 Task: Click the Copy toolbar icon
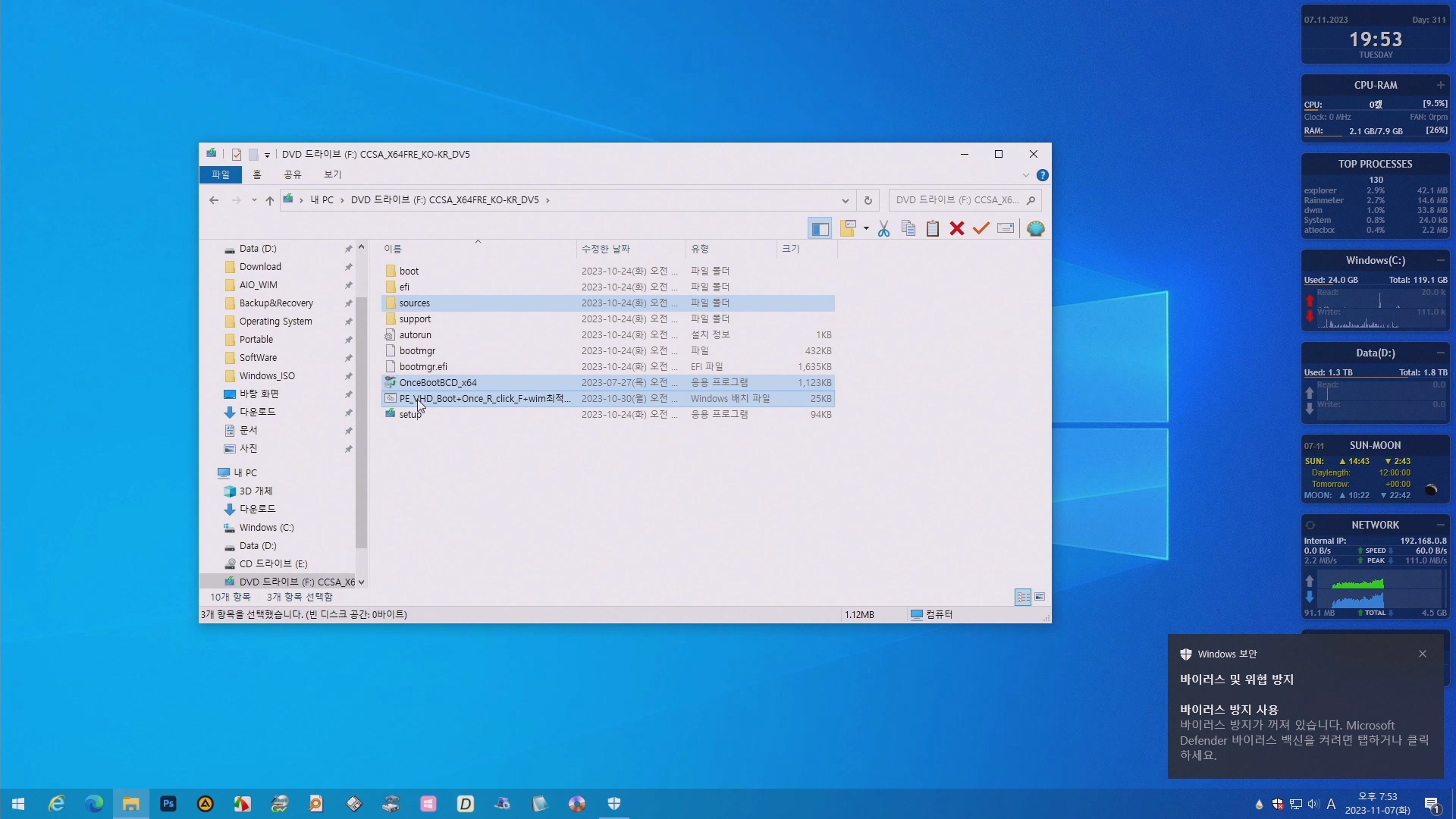click(x=908, y=229)
